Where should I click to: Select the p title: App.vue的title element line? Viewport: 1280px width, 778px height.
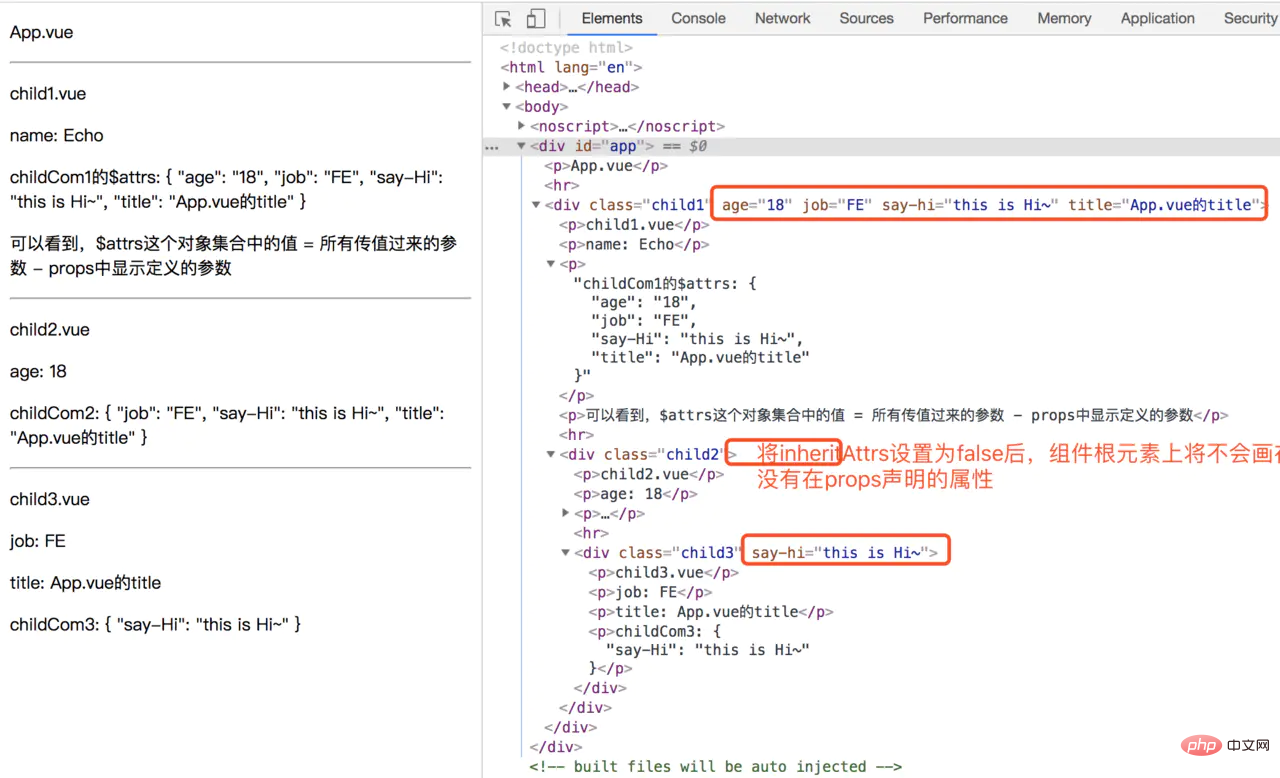pyautogui.click(x=711, y=612)
